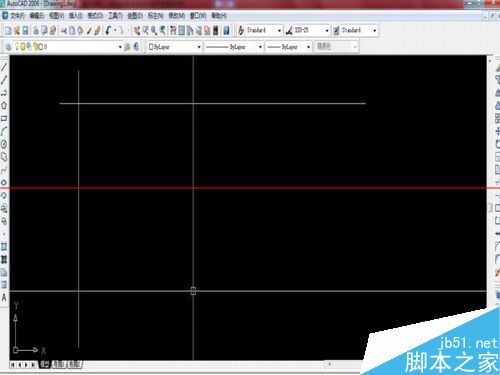
Task: Open the ByLayer lineweight dropdown
Action: pos(308,47)
